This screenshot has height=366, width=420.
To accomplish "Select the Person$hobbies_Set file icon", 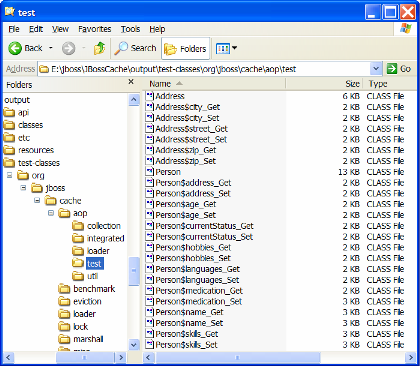I will [150, 258].
